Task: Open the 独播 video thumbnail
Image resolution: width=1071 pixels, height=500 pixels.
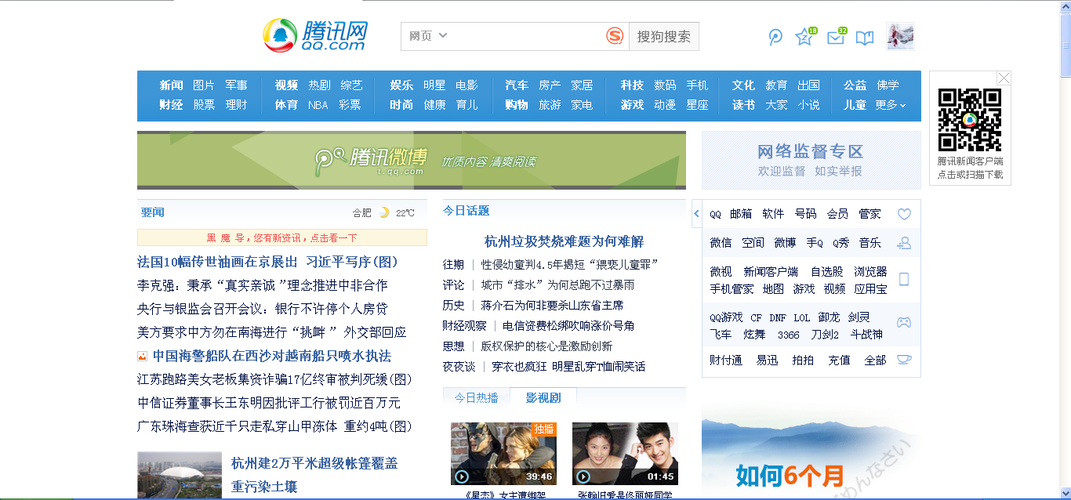Action: tap(503, 454)
